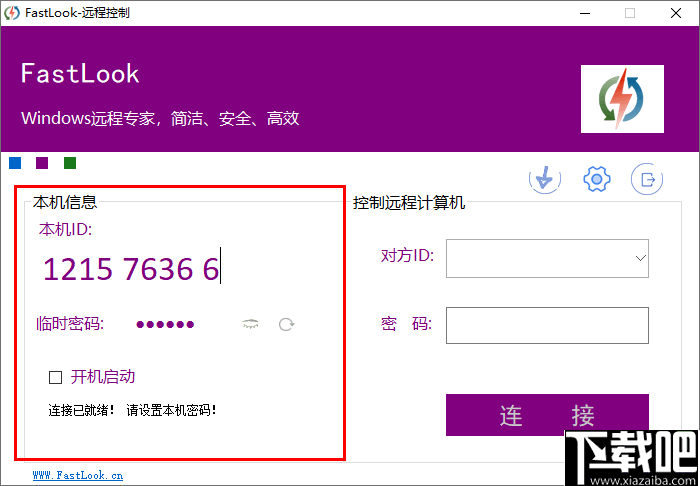Click inside the 对方ID combo box field
The image size is (700, 486).
[x=547, y=258]
